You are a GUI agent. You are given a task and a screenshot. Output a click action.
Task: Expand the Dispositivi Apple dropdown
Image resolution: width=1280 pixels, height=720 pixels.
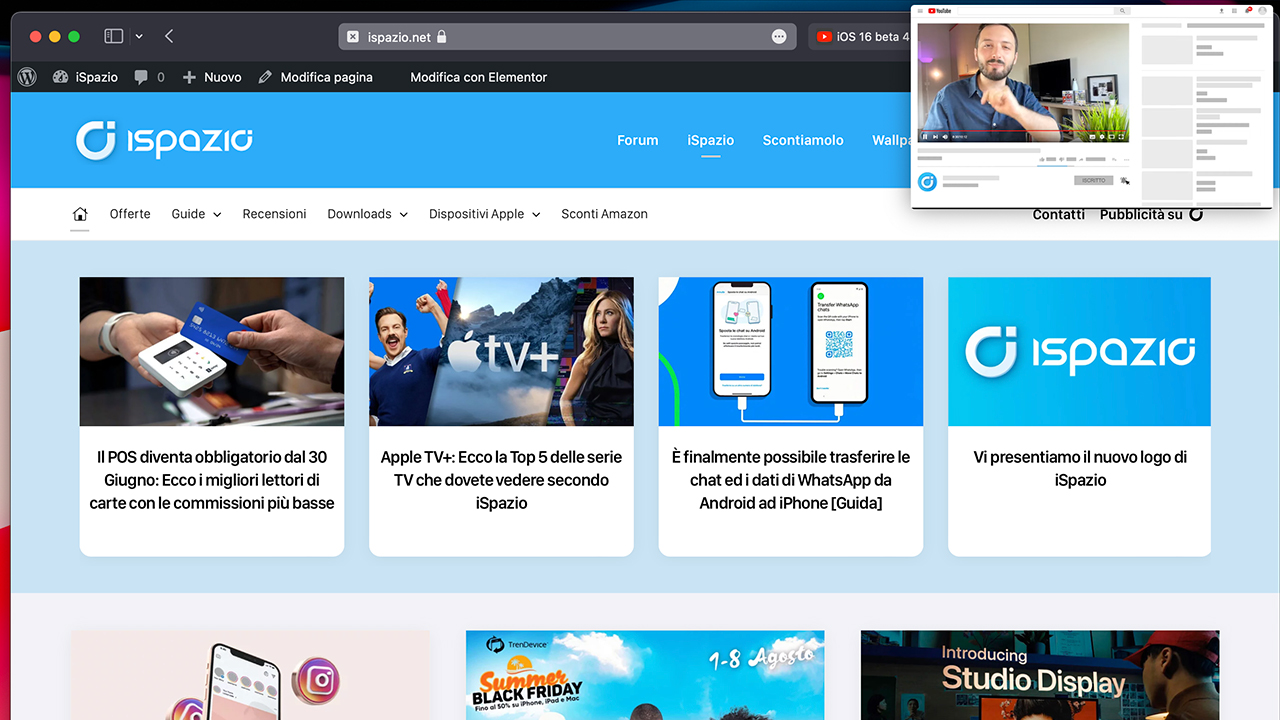484,214
